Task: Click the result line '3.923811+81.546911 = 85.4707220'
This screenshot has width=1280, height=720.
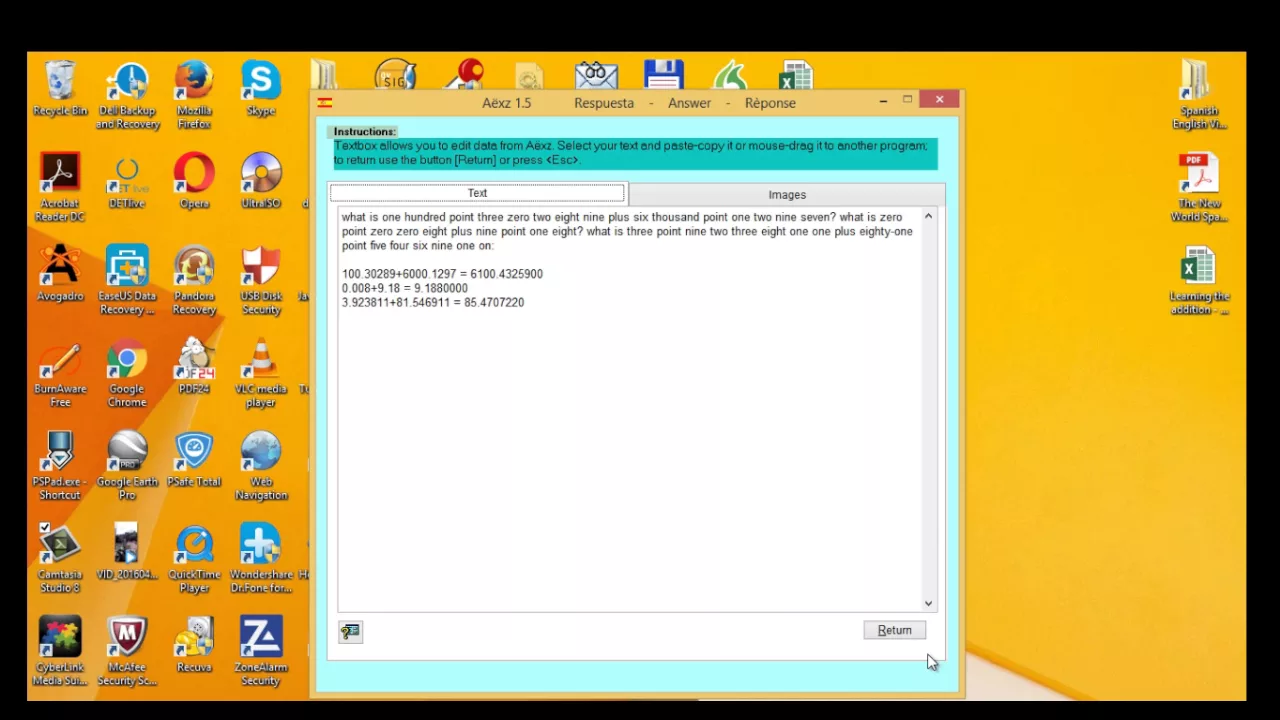Action: [x=433, y=302]
